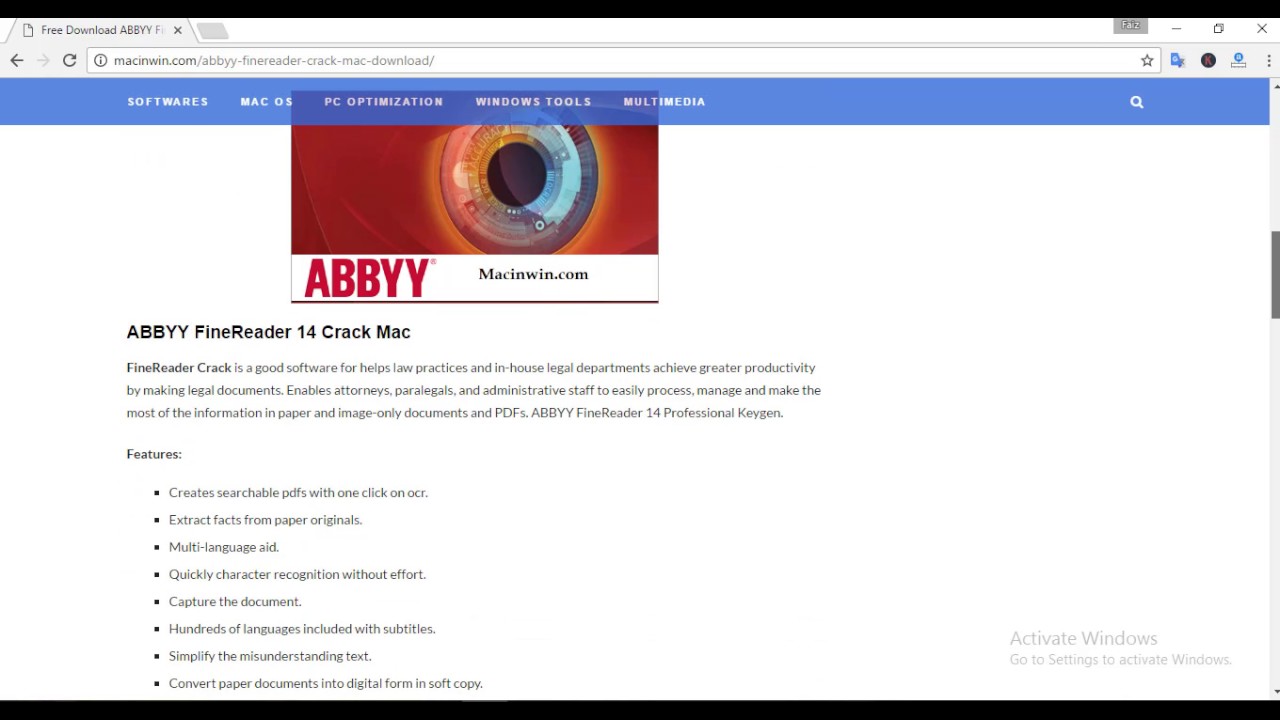Click the dark round extension icon

pyautogui.click(x=1208, y=60)
